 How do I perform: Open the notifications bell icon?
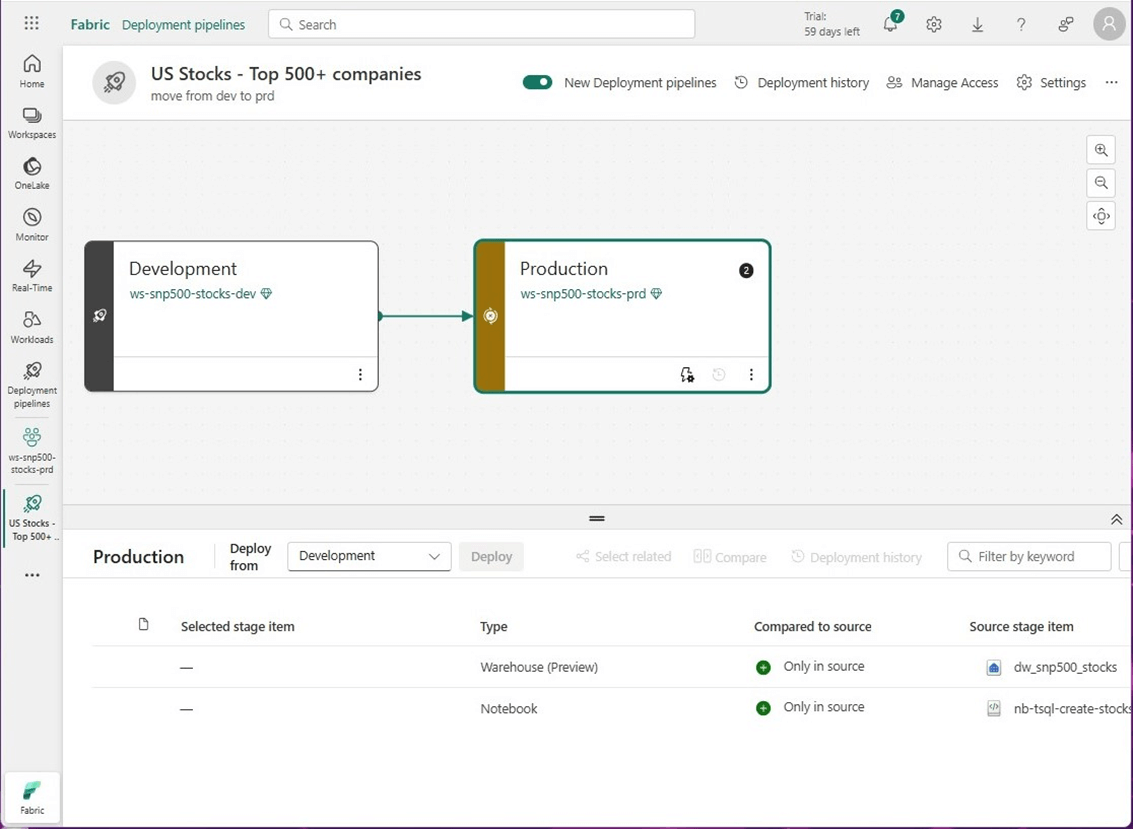coord(890,25)
